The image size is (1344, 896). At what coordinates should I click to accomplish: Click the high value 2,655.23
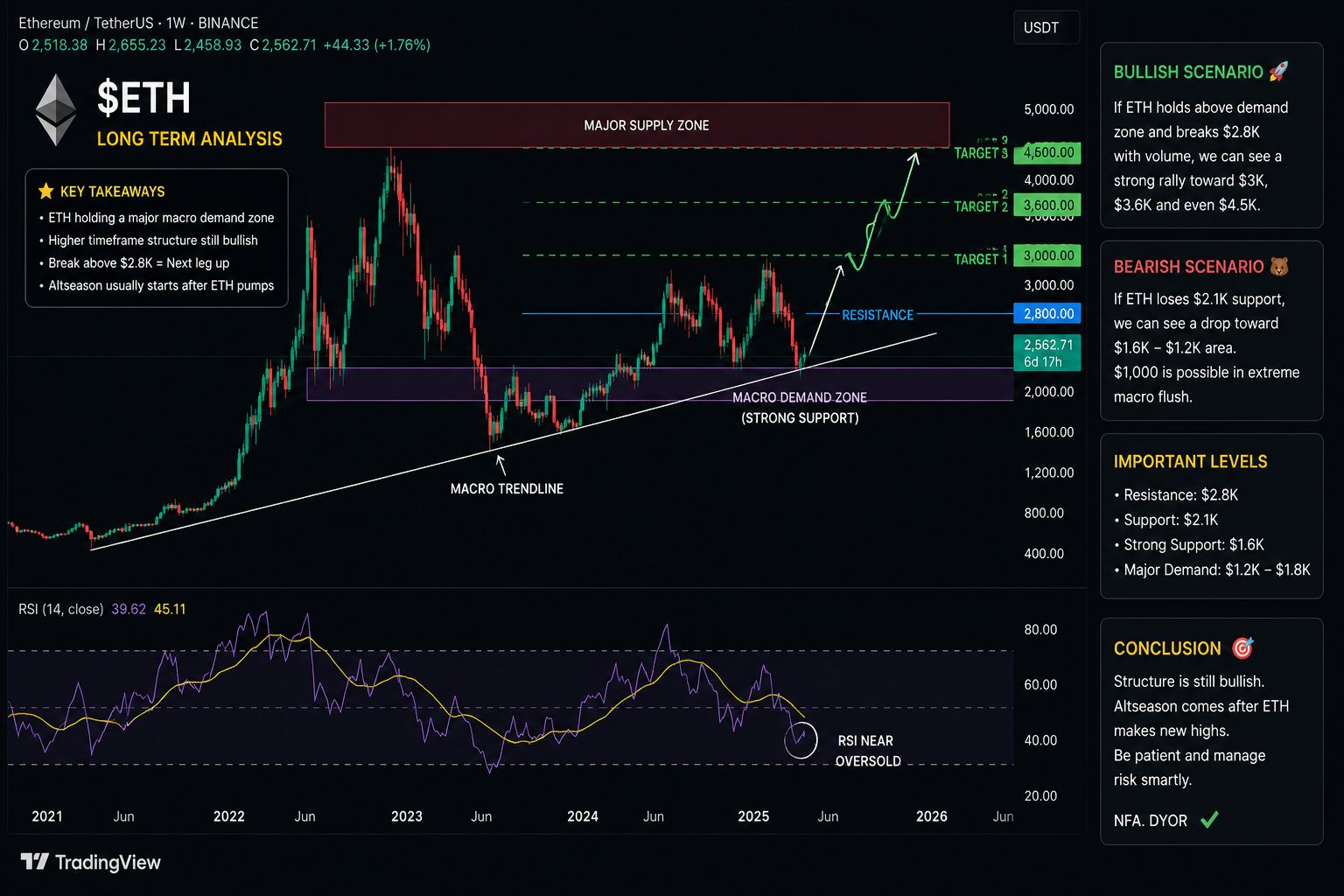[137, 45]
